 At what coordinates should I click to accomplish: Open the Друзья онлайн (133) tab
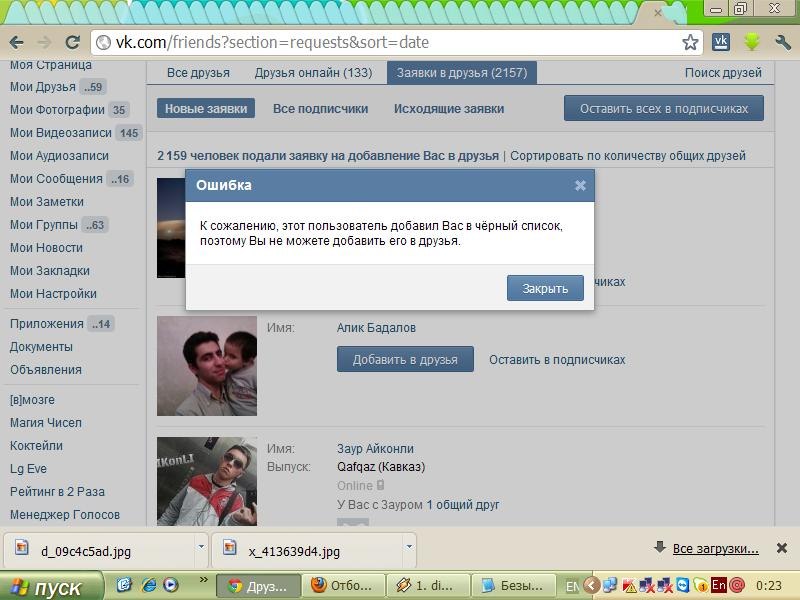click(313, 73)
